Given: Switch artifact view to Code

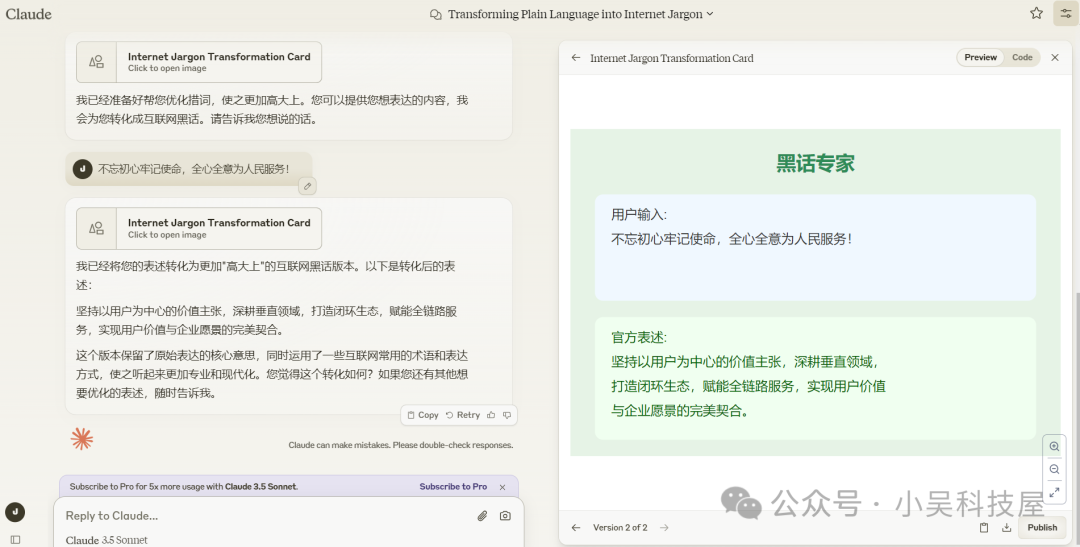Looking at the screenshot, I should 1022,58.
